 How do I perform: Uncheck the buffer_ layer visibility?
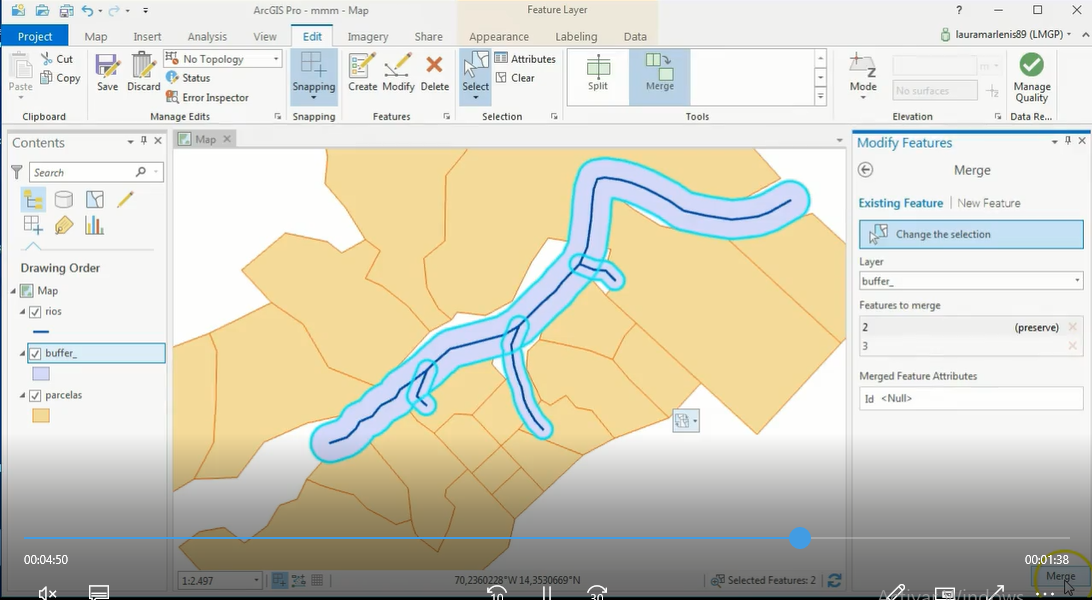pos(36,352)
